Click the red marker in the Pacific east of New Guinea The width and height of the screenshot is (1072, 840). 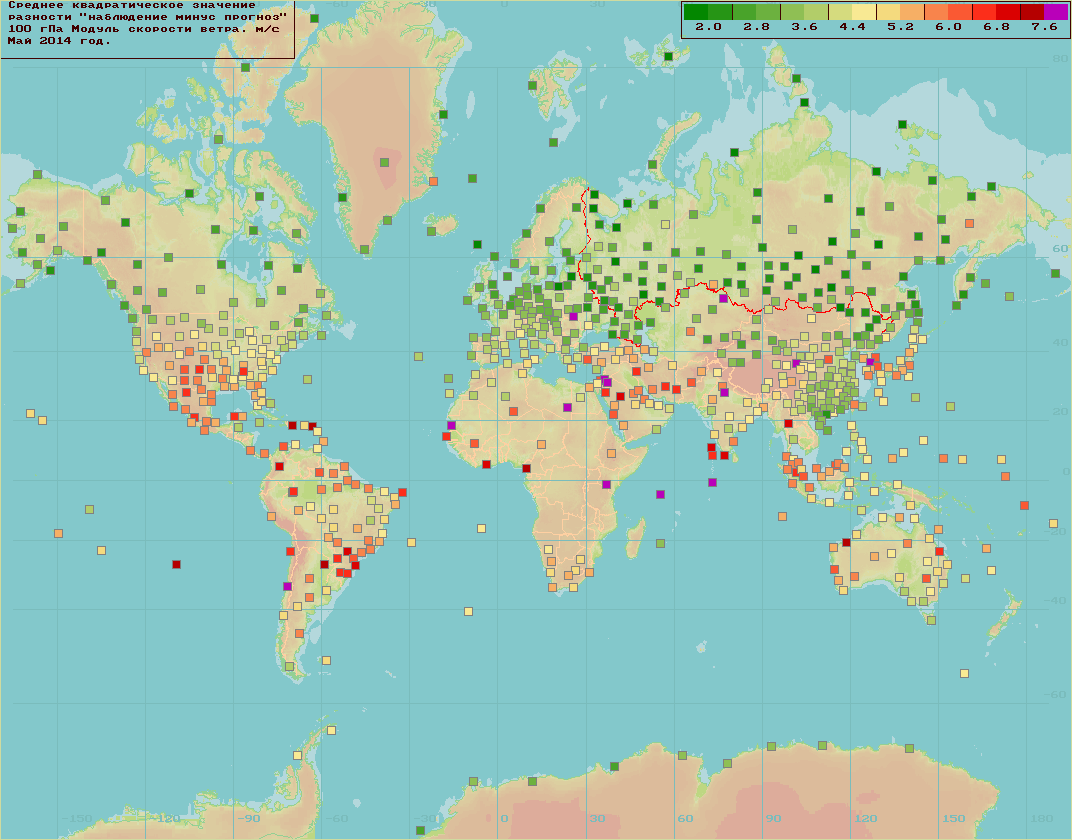(x=1024, y=505)
